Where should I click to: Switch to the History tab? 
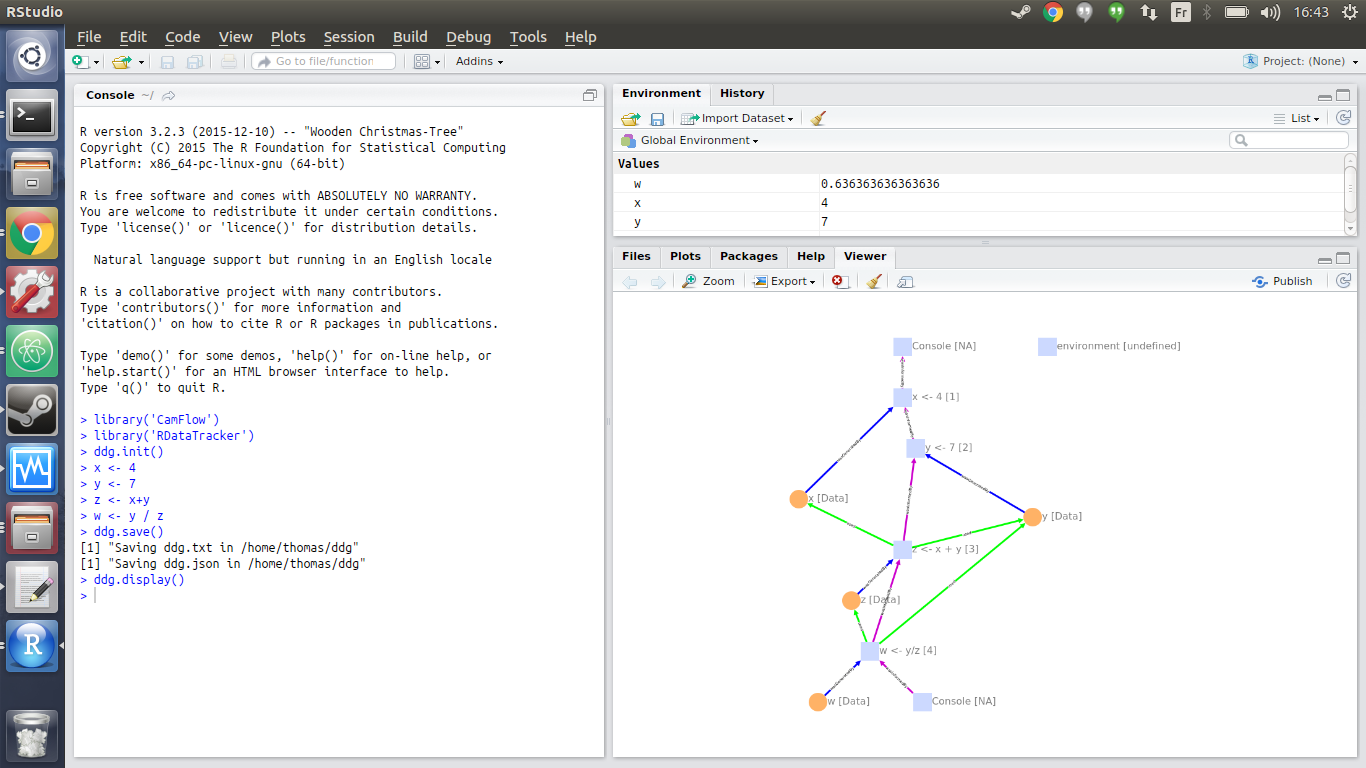coord(742,93)
